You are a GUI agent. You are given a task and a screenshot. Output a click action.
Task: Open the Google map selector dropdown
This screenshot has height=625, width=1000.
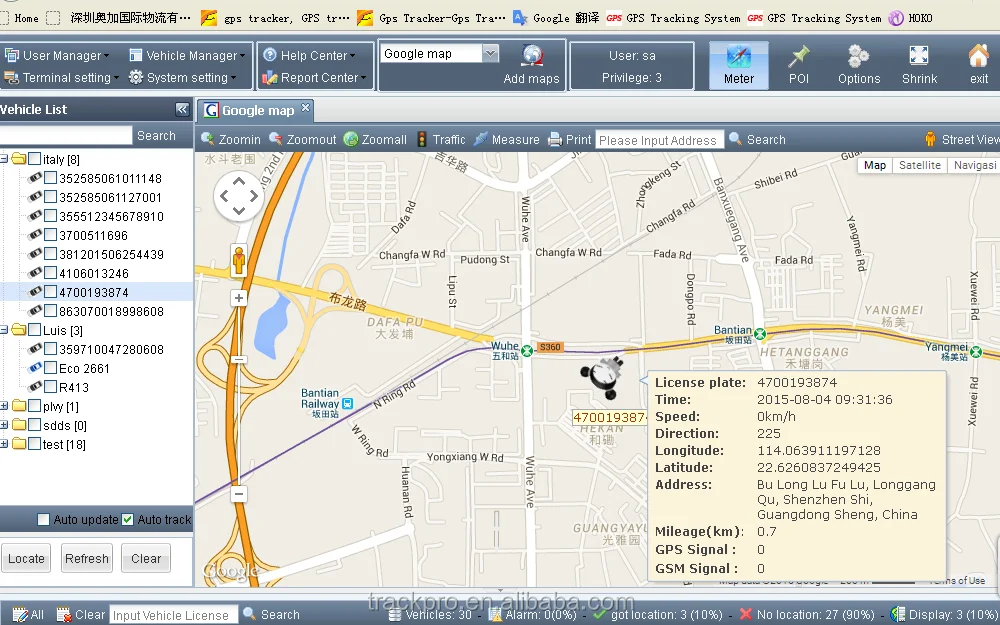pos(491,52)
